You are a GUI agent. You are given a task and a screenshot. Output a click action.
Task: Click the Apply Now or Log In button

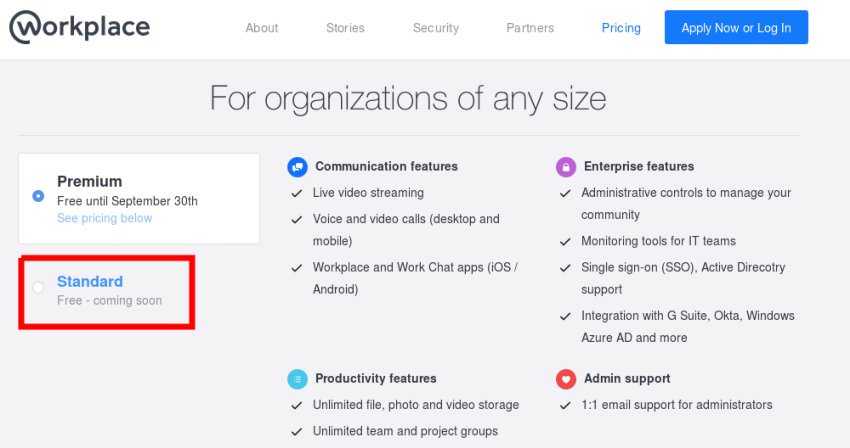coord(736,27)
